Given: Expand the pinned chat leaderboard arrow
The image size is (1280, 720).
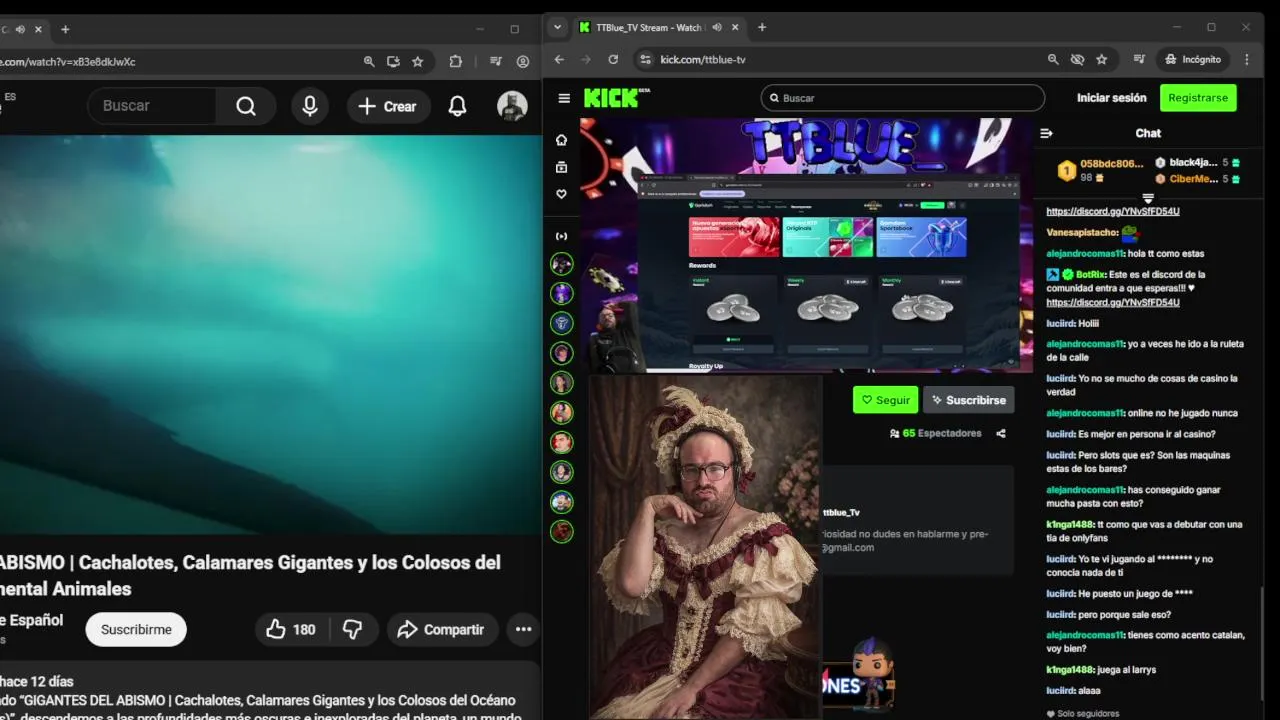Looking at the screenshot, I should point(1148,198).
